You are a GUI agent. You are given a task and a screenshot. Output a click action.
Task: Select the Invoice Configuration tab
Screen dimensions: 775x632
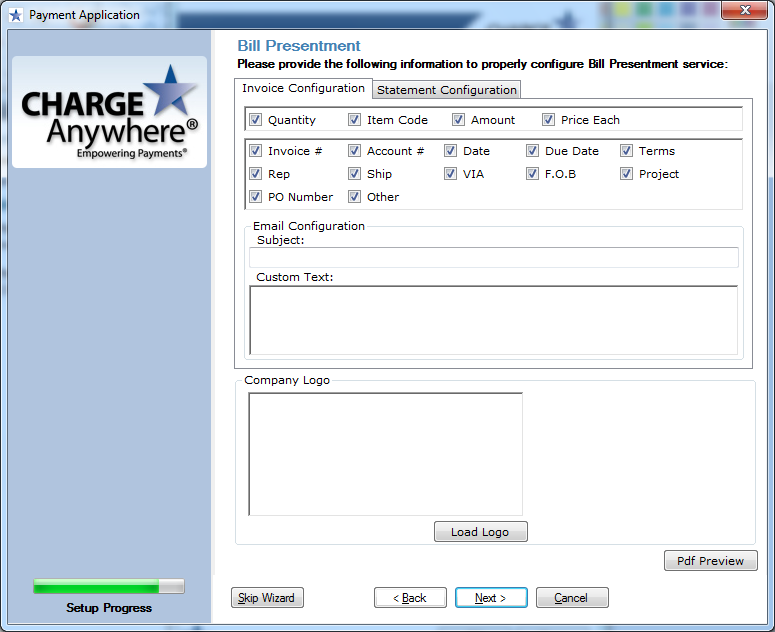tap(304, 89)
